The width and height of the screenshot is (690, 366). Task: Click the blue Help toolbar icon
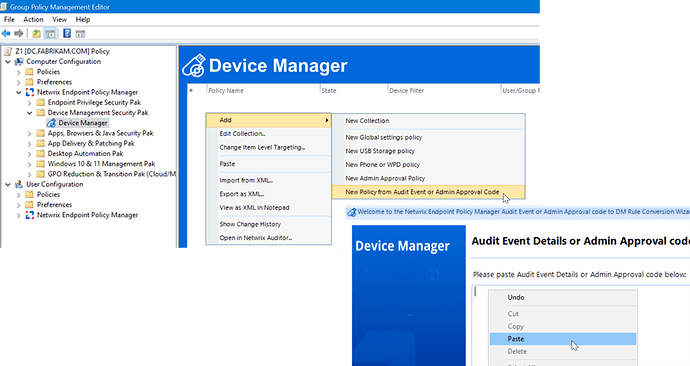67,33
